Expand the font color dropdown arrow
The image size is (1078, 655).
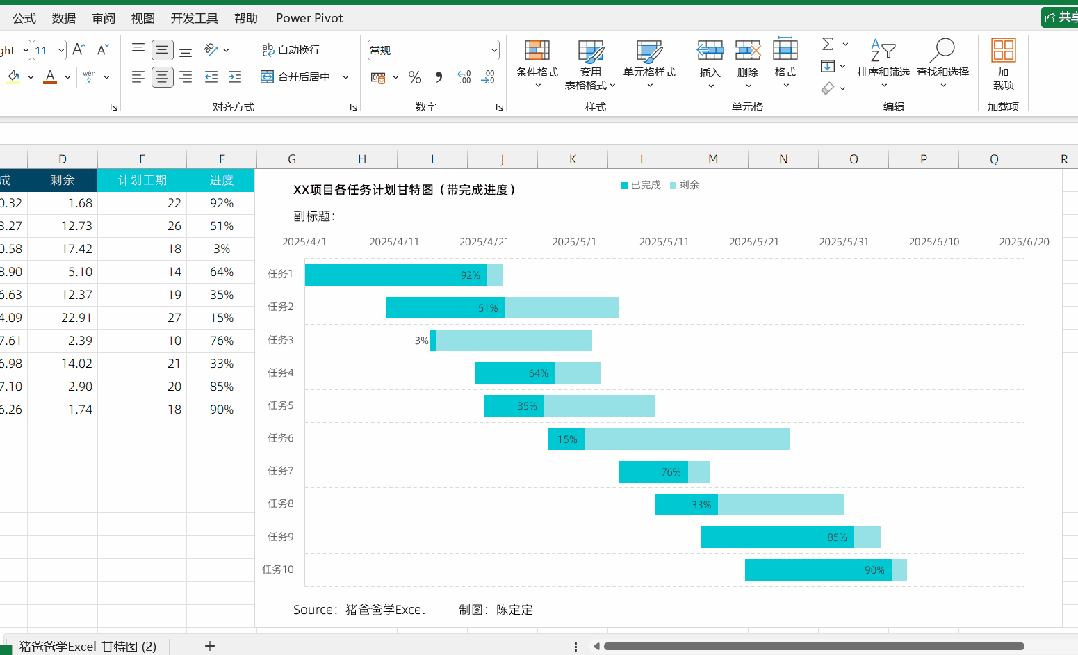(67, 77)
